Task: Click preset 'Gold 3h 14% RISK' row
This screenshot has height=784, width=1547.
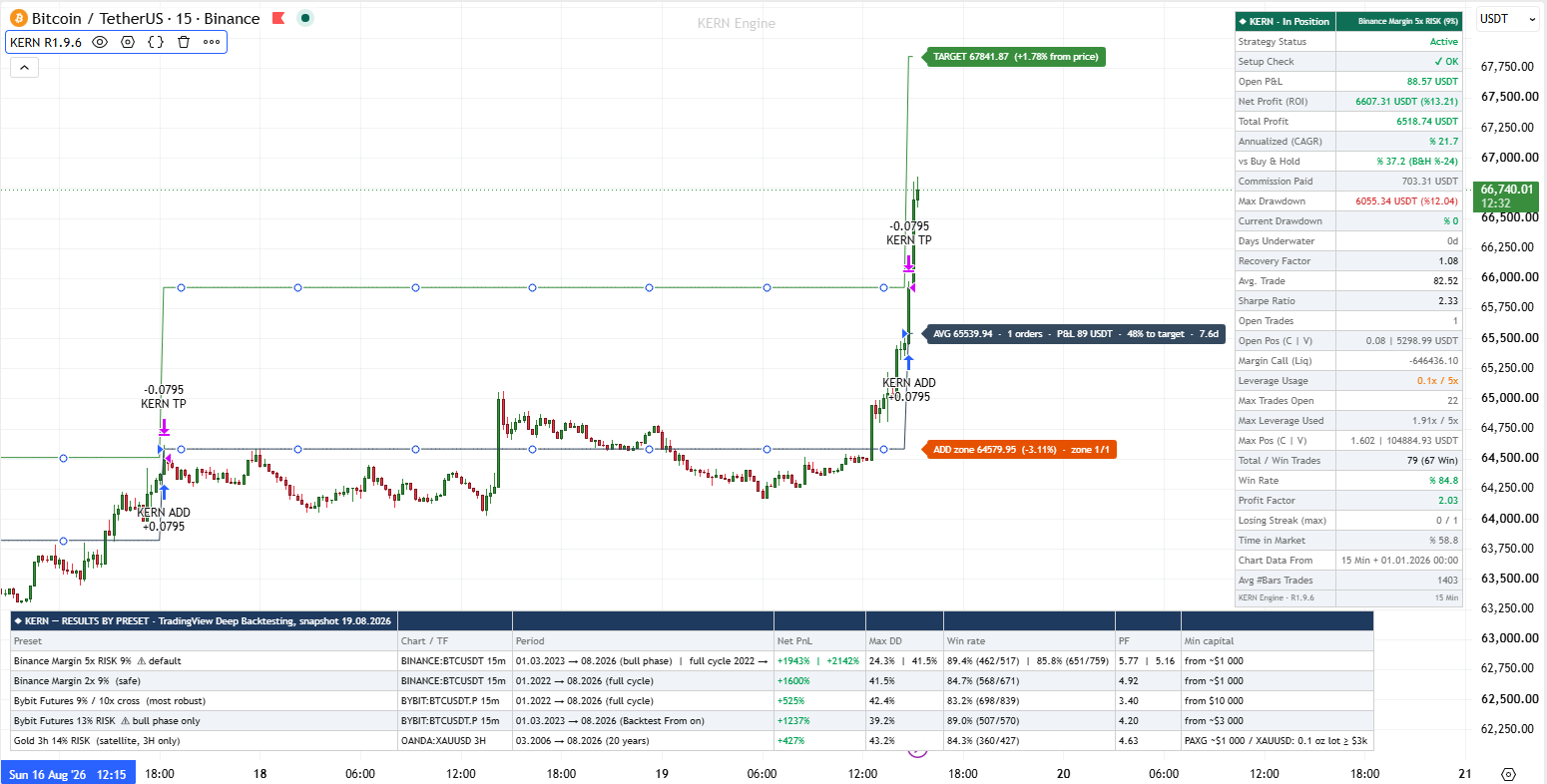Action: (x=204, y=741)
